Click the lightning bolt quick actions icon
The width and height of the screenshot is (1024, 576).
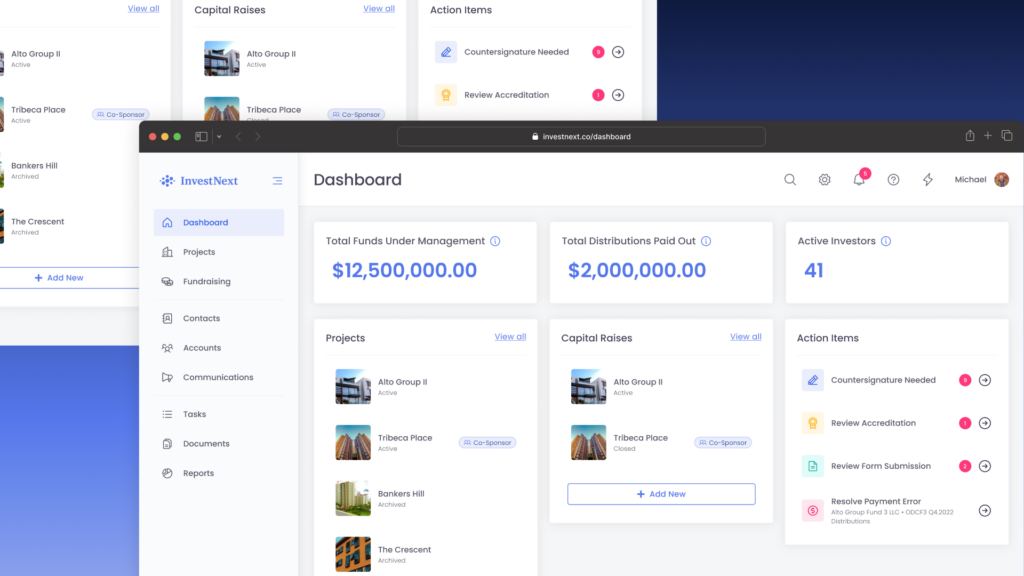(x=928, y=180)
